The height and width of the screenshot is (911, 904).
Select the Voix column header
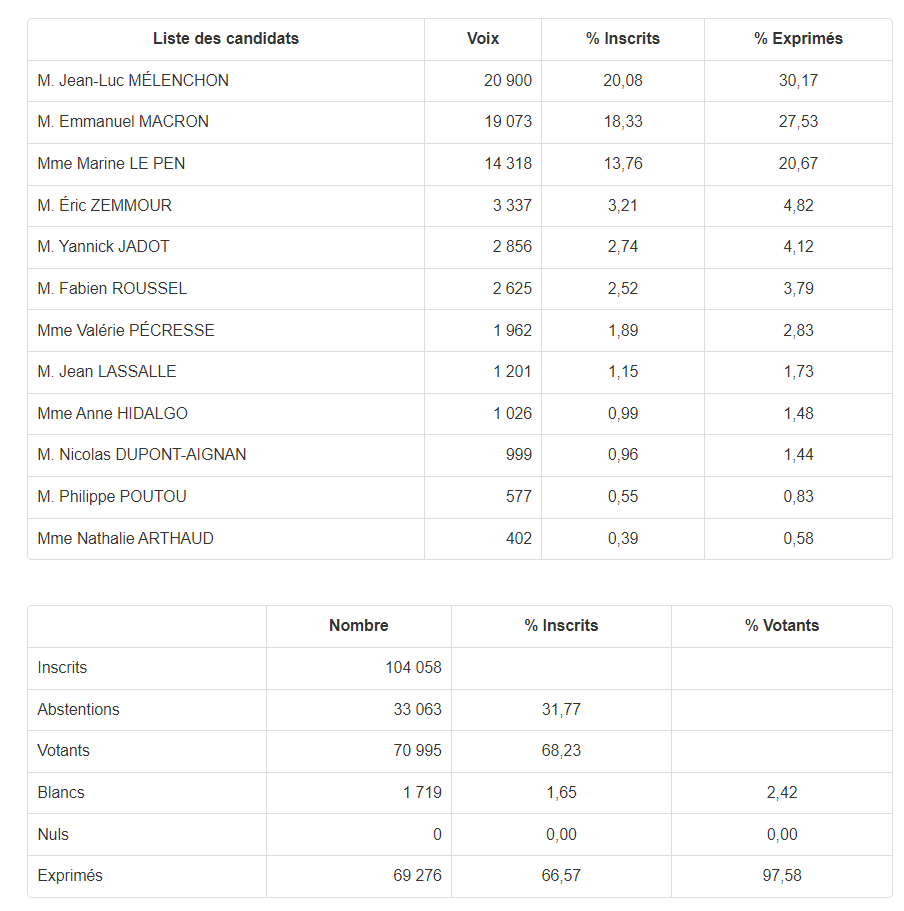(x=483, y=39)
